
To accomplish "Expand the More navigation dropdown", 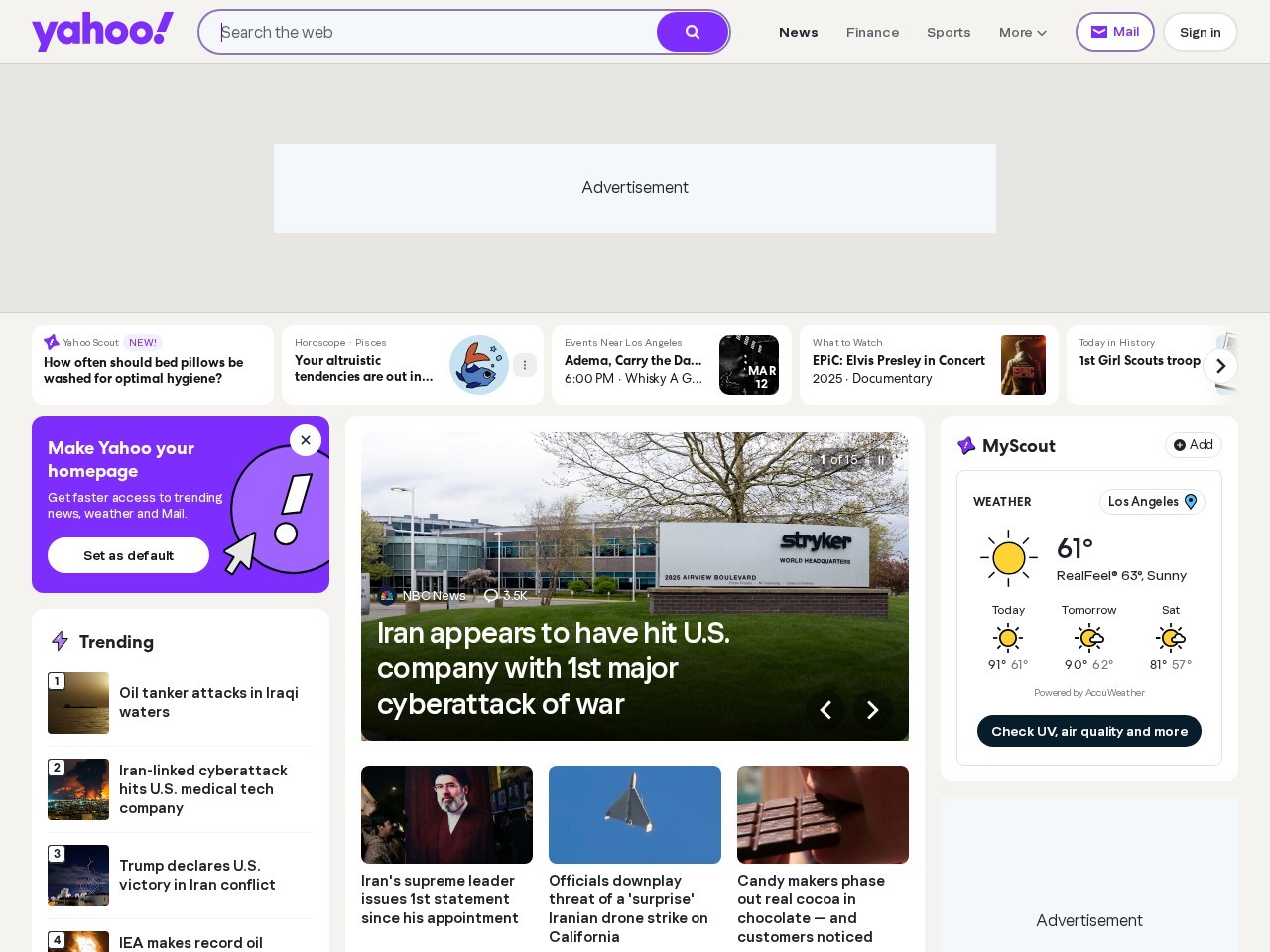I will point(1022,32).
